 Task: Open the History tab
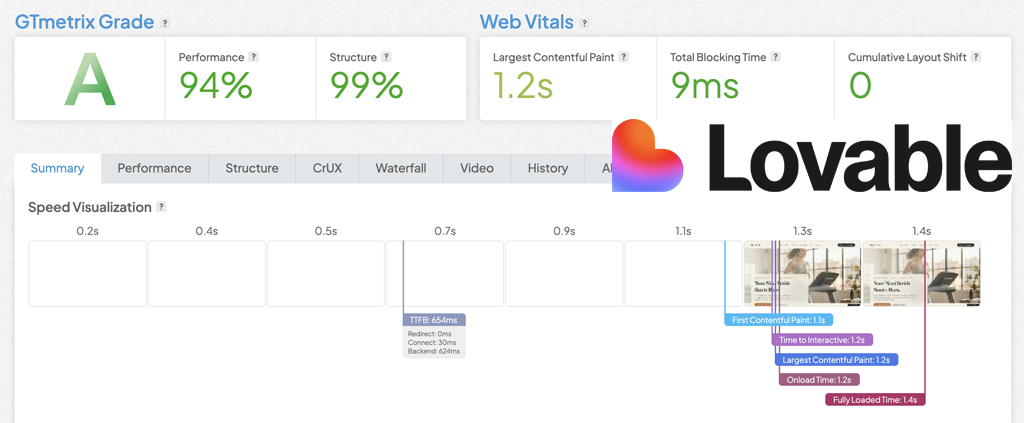click(548, 168)
